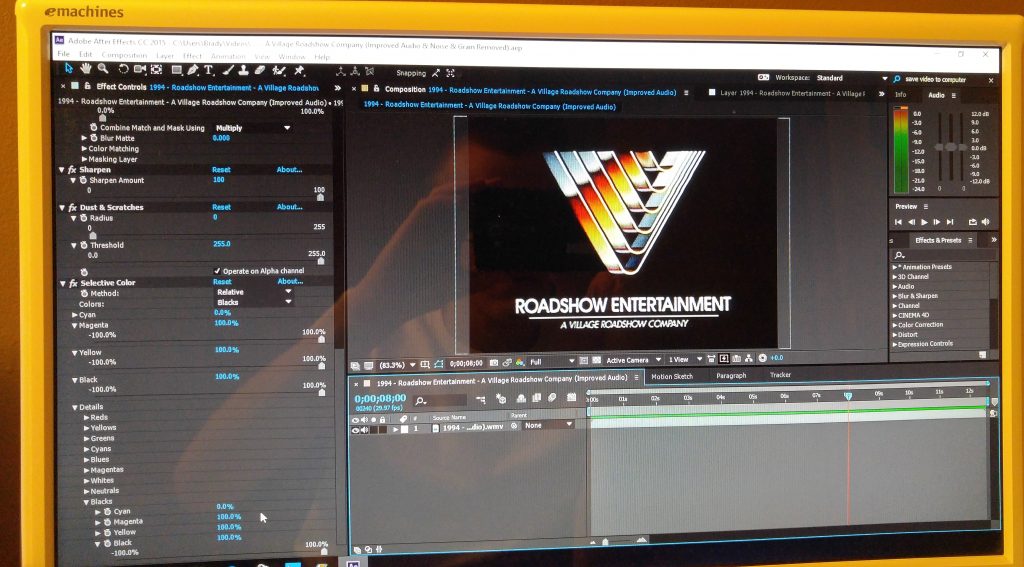The height and width of the screenshot is (567, 1024).
Task: Open the Effect menu
Action: point(192,56)
